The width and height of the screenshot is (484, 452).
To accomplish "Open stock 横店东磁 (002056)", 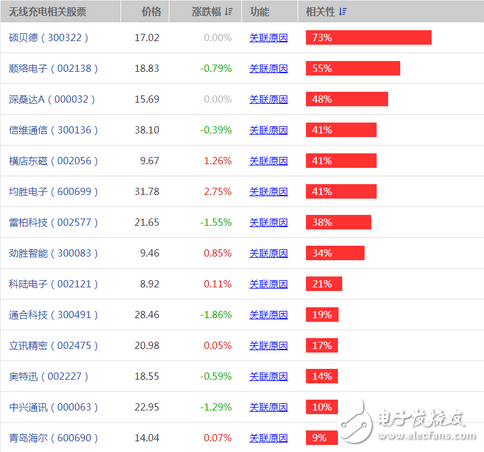I will click(x=53, y=161).
